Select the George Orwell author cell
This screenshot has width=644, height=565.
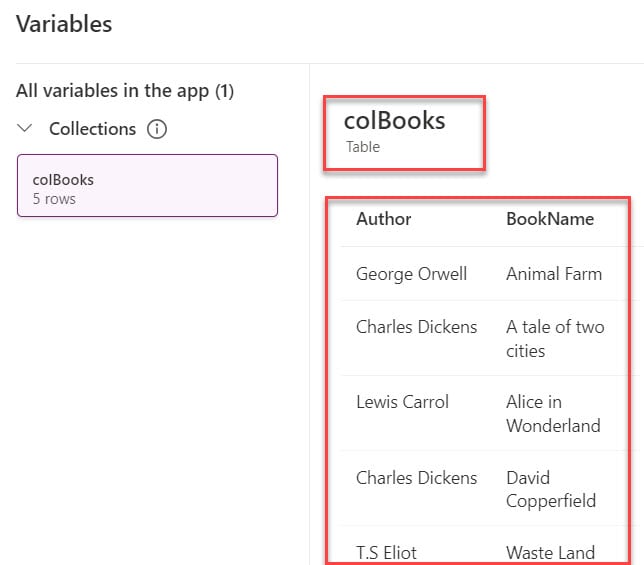click(x=411, y=274)
